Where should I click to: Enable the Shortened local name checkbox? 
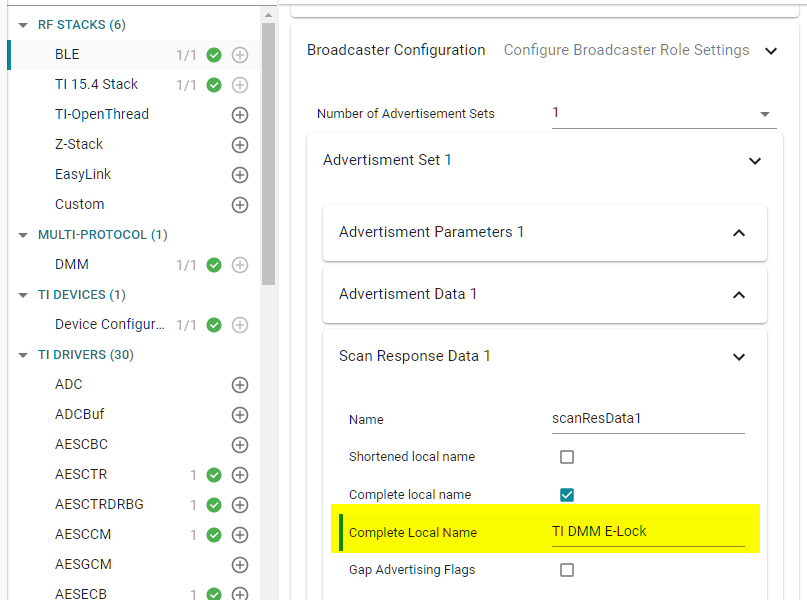click(567, 457)
